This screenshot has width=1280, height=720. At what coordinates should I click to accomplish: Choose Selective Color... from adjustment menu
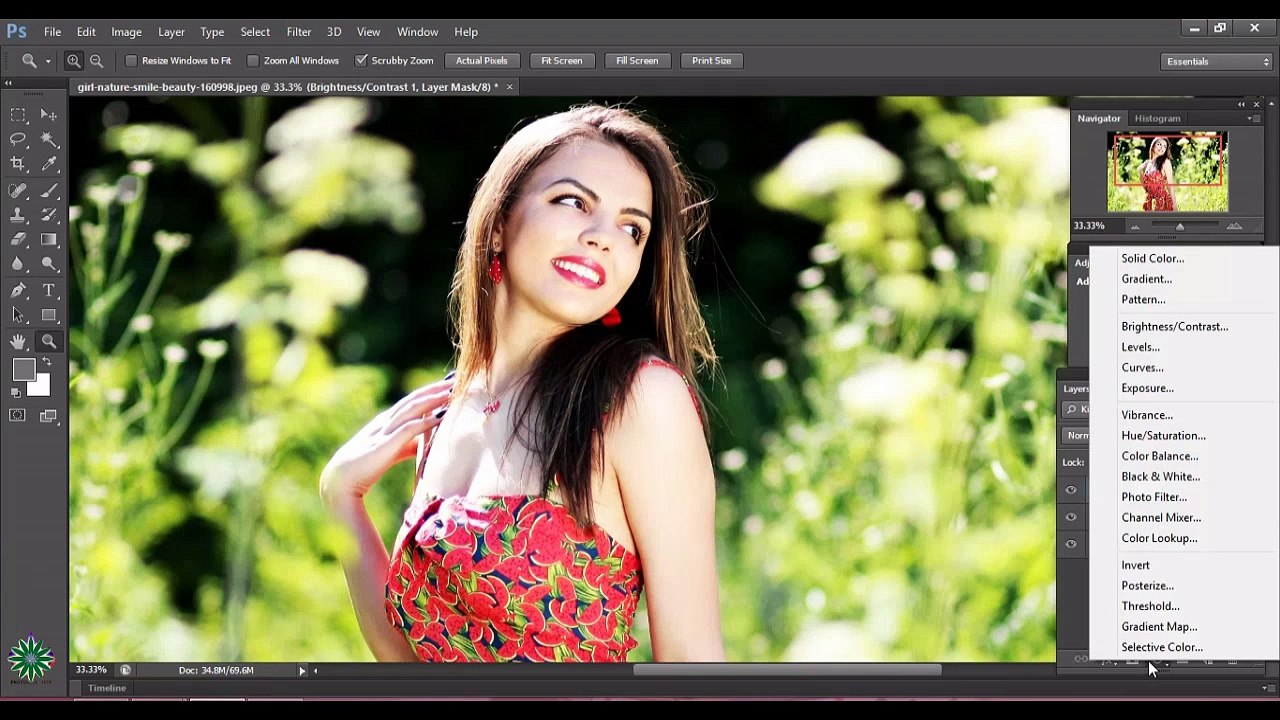[x=1162, y=648]
